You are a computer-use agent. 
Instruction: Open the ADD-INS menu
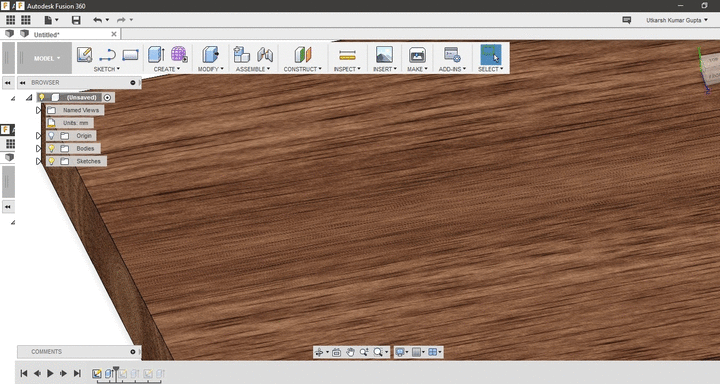(452, 69)
